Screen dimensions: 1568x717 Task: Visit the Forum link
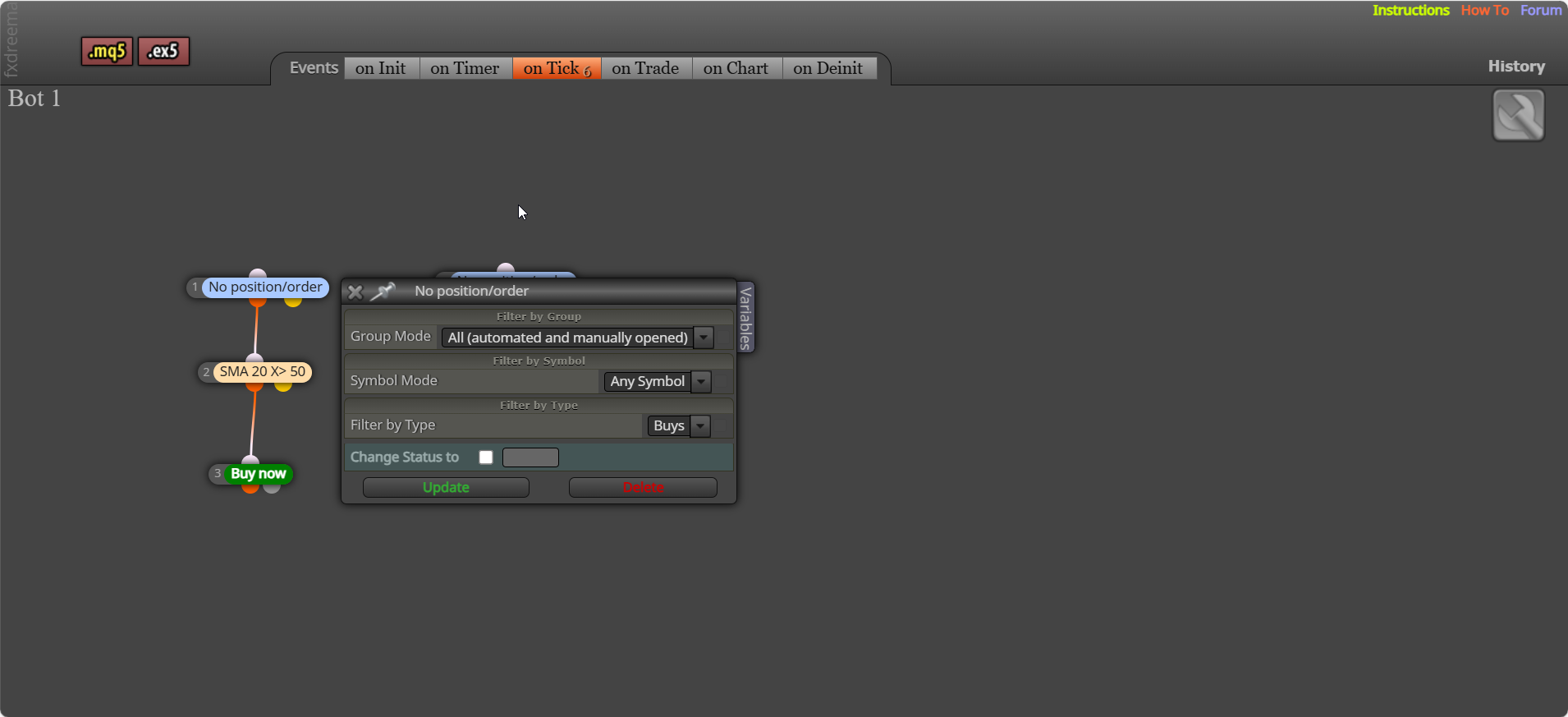click(x=1541, y=10)
